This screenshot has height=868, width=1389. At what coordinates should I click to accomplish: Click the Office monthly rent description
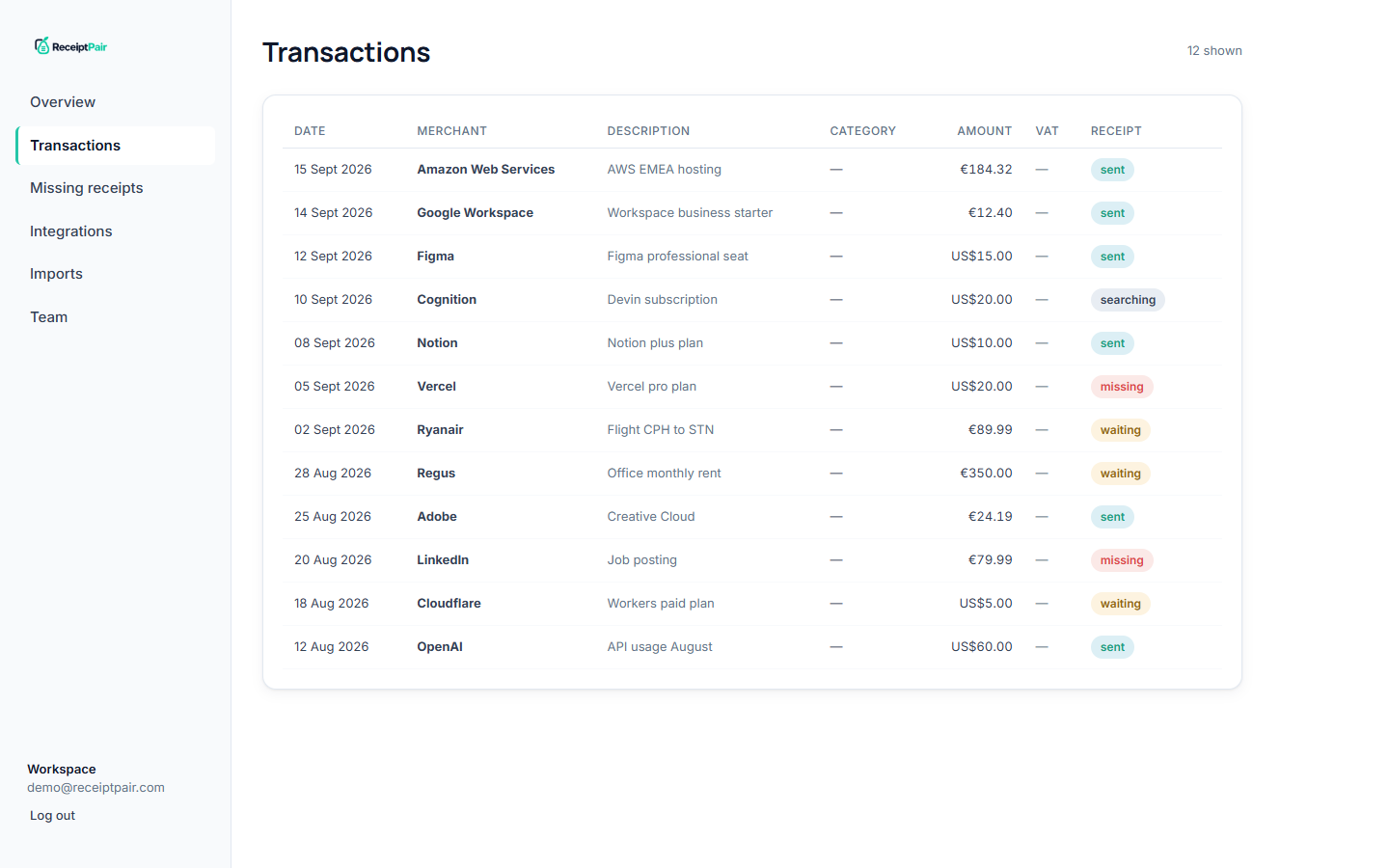pyautogui.click(x=664, y=474)
